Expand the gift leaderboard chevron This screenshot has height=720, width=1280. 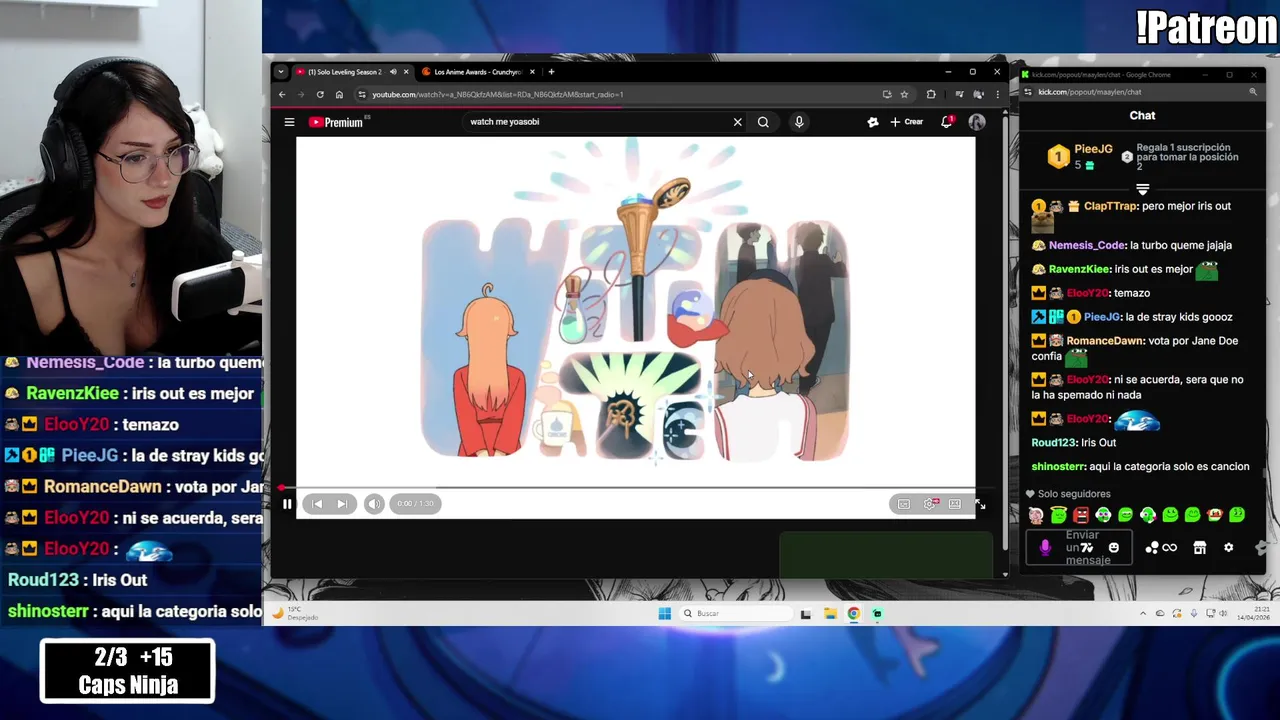pyautogui.click(x=1142, y=188)
